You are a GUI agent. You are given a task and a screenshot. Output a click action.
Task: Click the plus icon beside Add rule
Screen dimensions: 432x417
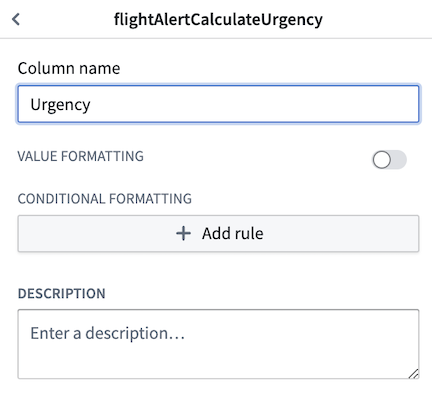pos(183,233)
